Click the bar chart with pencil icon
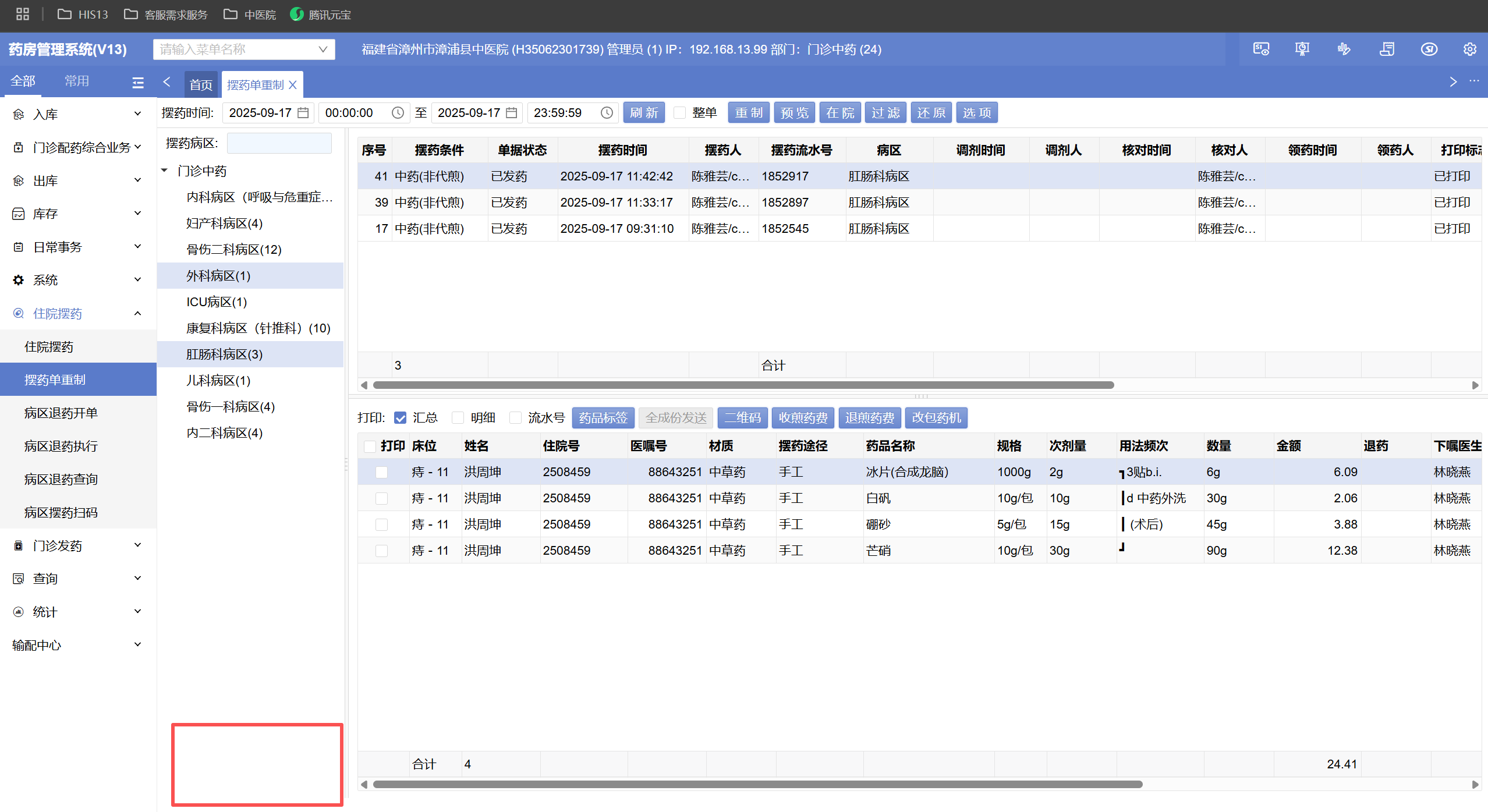 (x=1344, y=49)
